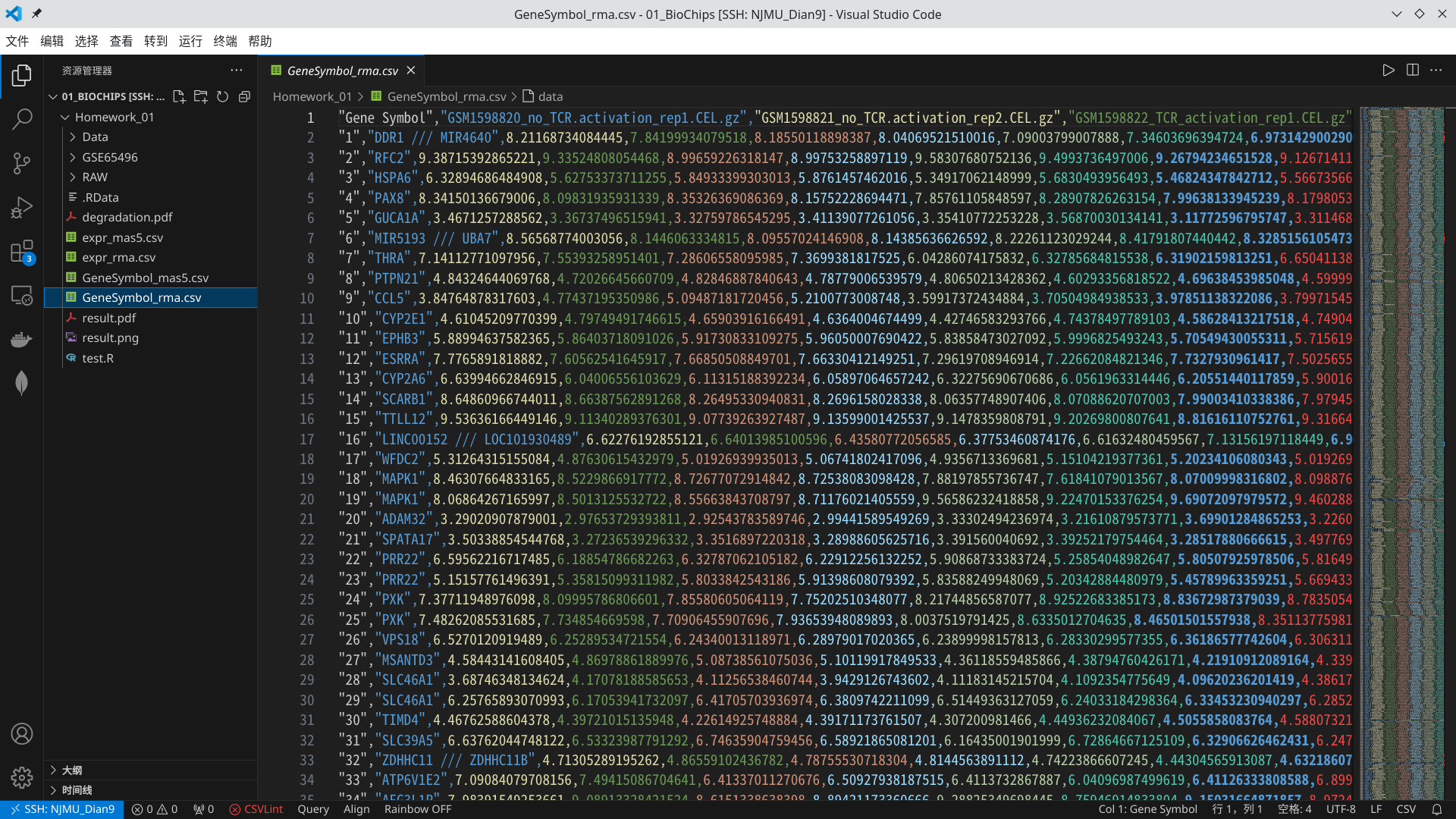This screenshot has height=819, width=1456.
Task: Click the CSVLint status bar button
Action: click(256, 809)
